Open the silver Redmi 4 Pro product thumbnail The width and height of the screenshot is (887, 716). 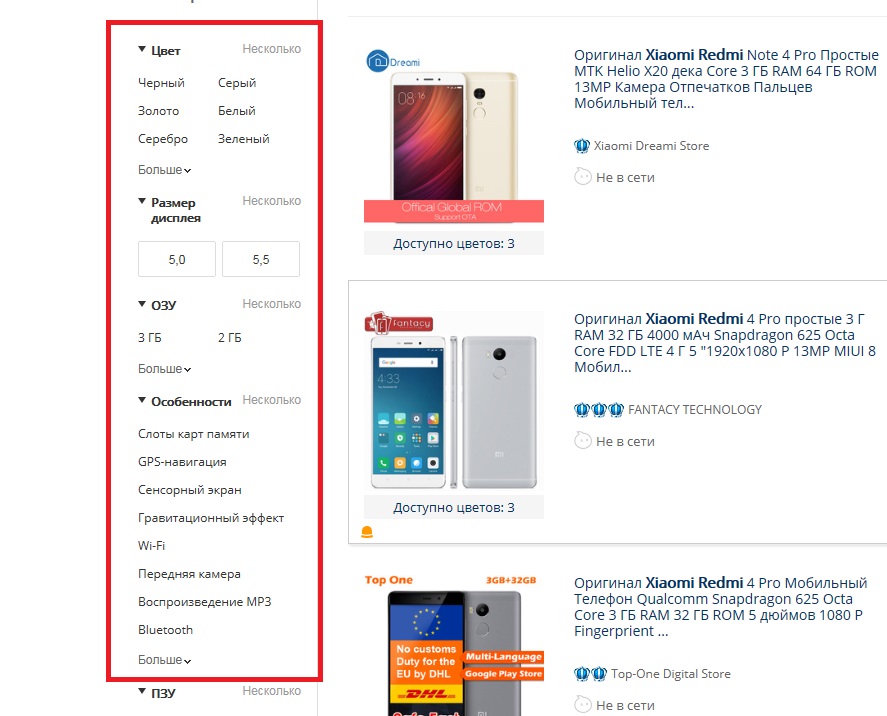point(454,400)
